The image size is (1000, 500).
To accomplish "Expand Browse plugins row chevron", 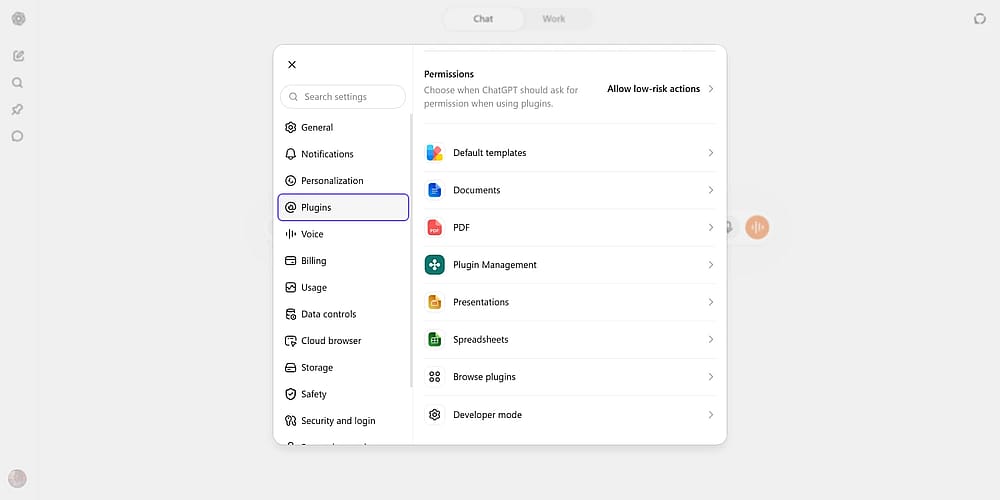I will [x=710, y=377].
